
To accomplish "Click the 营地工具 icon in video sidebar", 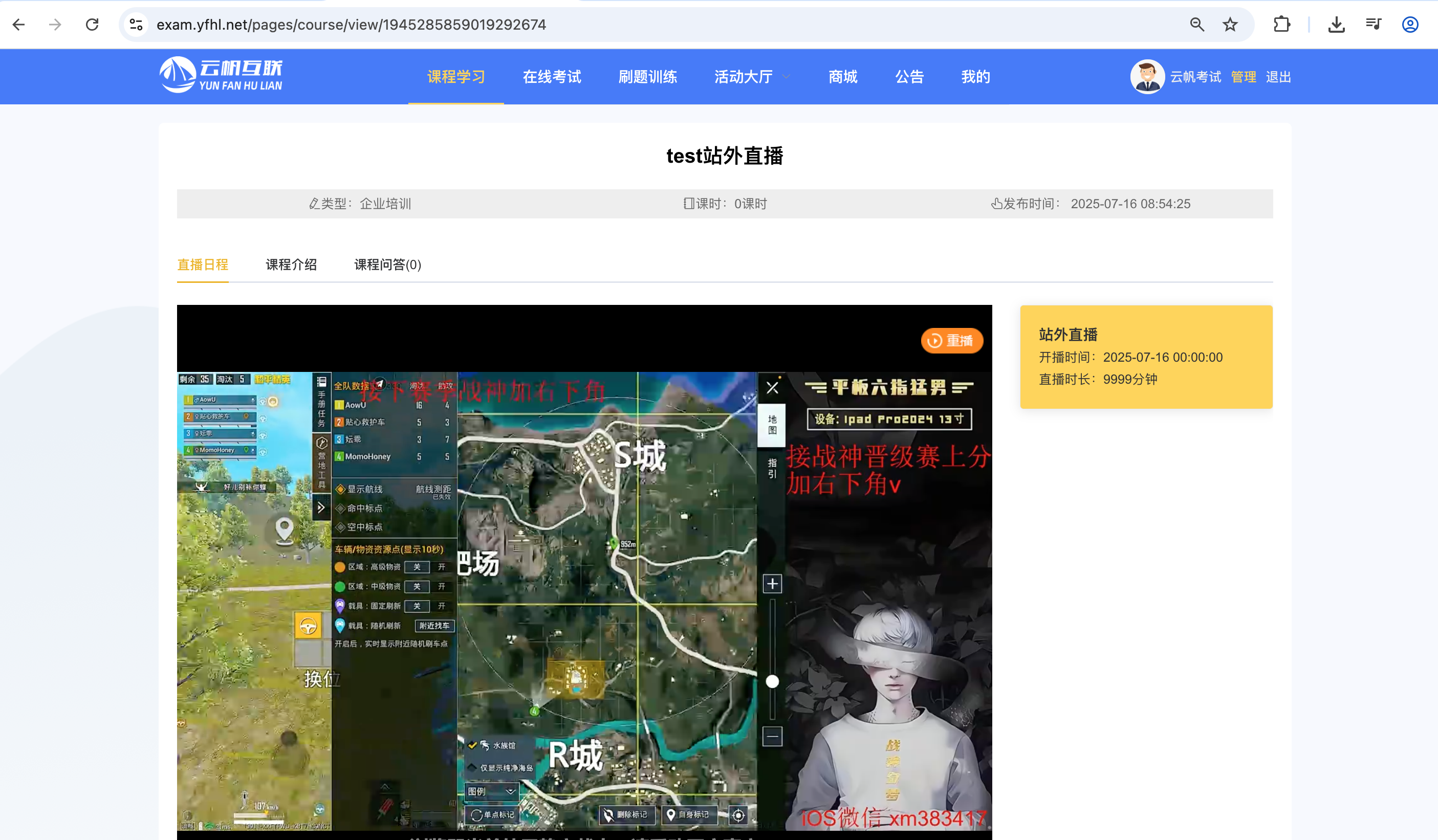I will coord(321,462).
